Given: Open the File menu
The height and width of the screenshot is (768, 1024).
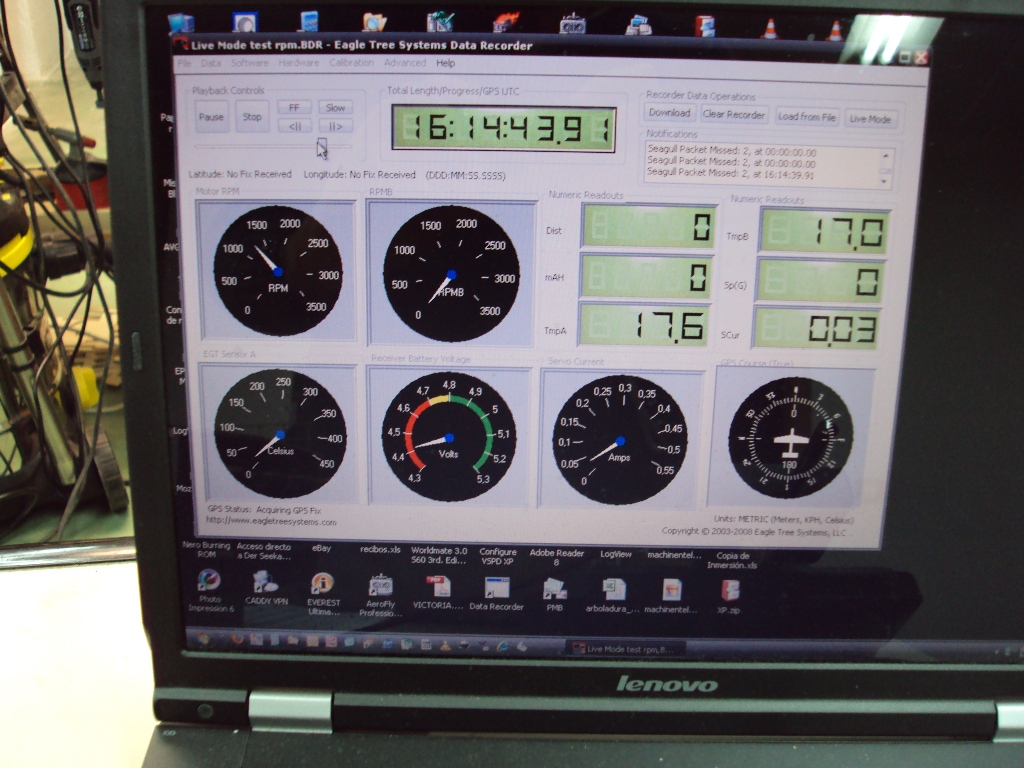Looking at the screenshot, I should click(184, 63).
